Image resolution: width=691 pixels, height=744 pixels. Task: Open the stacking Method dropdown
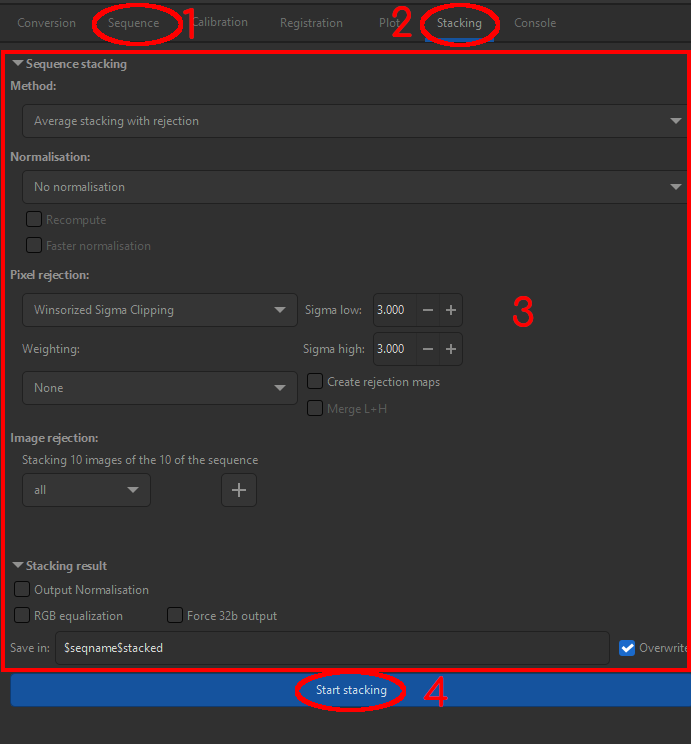[x=352, y=121]
